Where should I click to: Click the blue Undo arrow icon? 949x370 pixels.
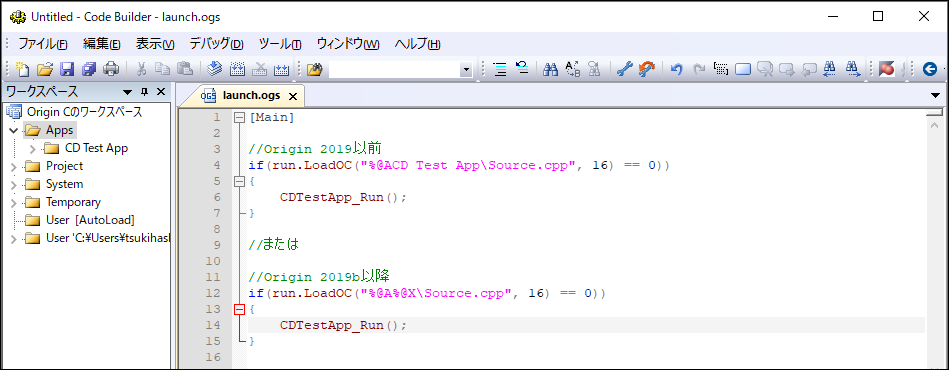(x=677, y=69)
